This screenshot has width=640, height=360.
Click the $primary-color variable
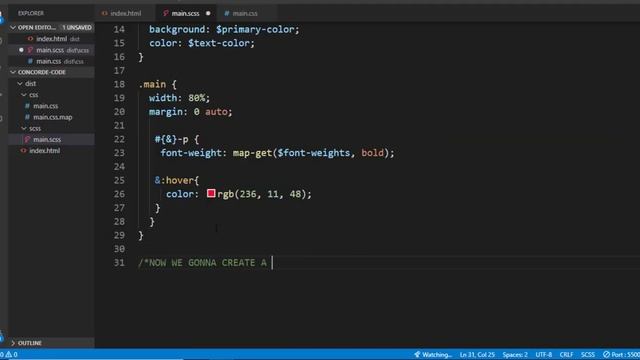[256, 29]
